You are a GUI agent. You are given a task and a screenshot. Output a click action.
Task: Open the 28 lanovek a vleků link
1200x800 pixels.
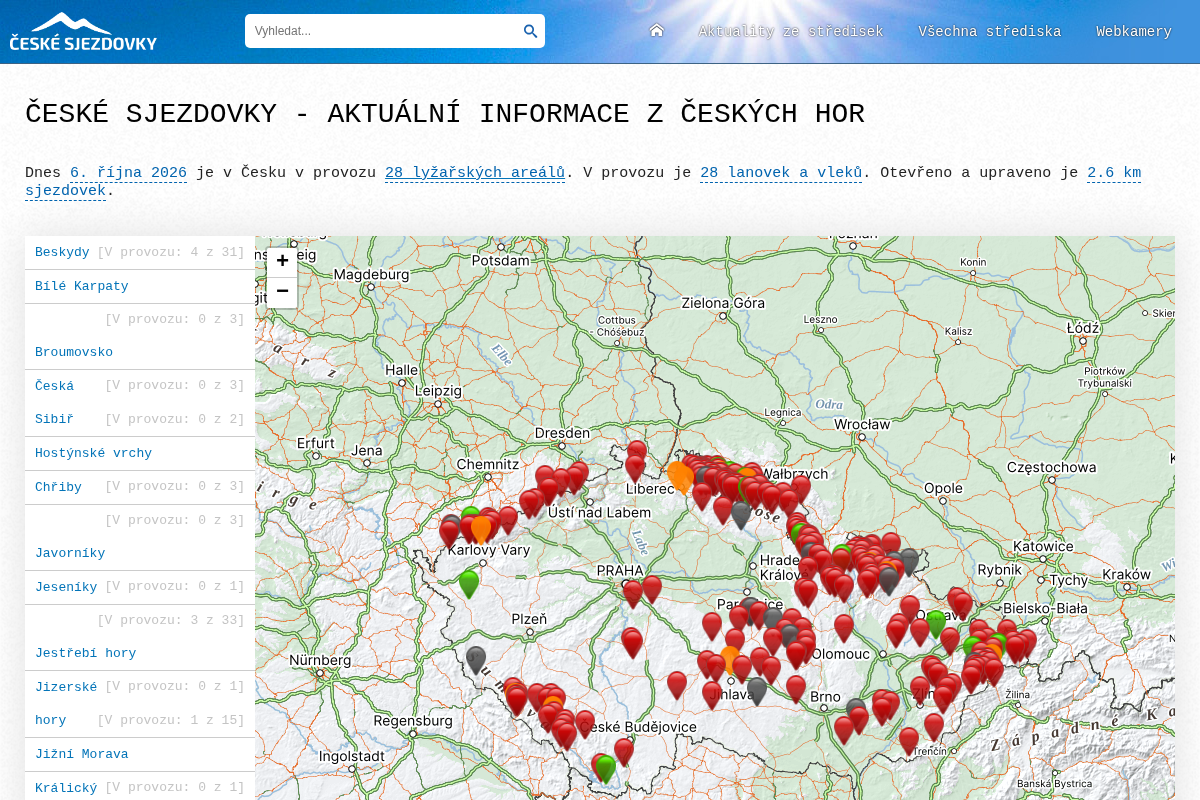(x=781, y=173)
